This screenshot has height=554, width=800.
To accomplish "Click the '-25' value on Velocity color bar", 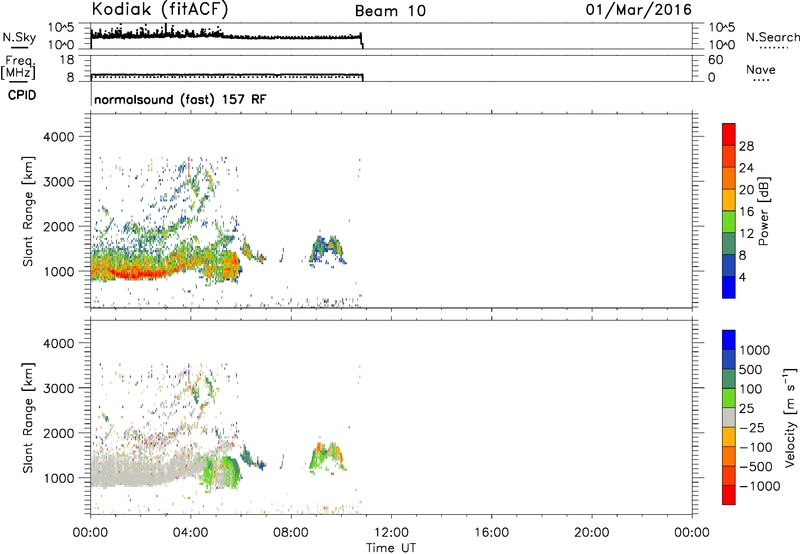I will coord(752,428).
